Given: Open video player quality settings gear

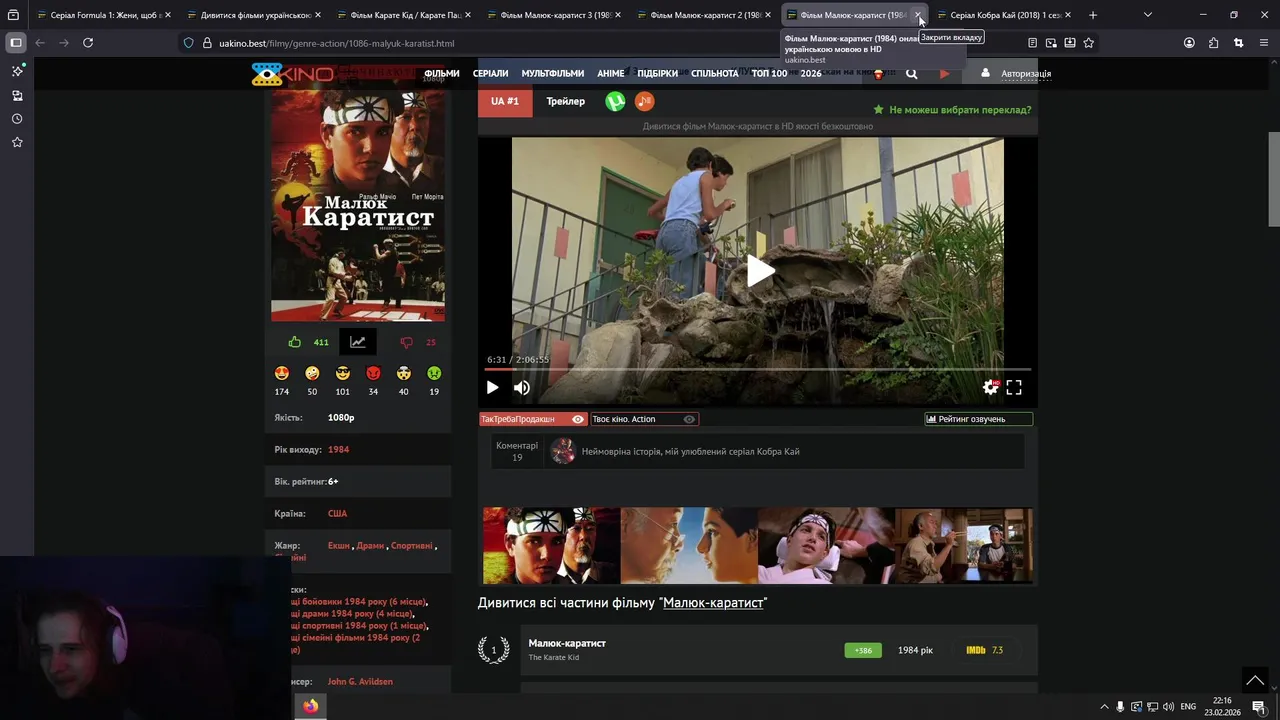Looking at the screenshot, I should (990, 387).
